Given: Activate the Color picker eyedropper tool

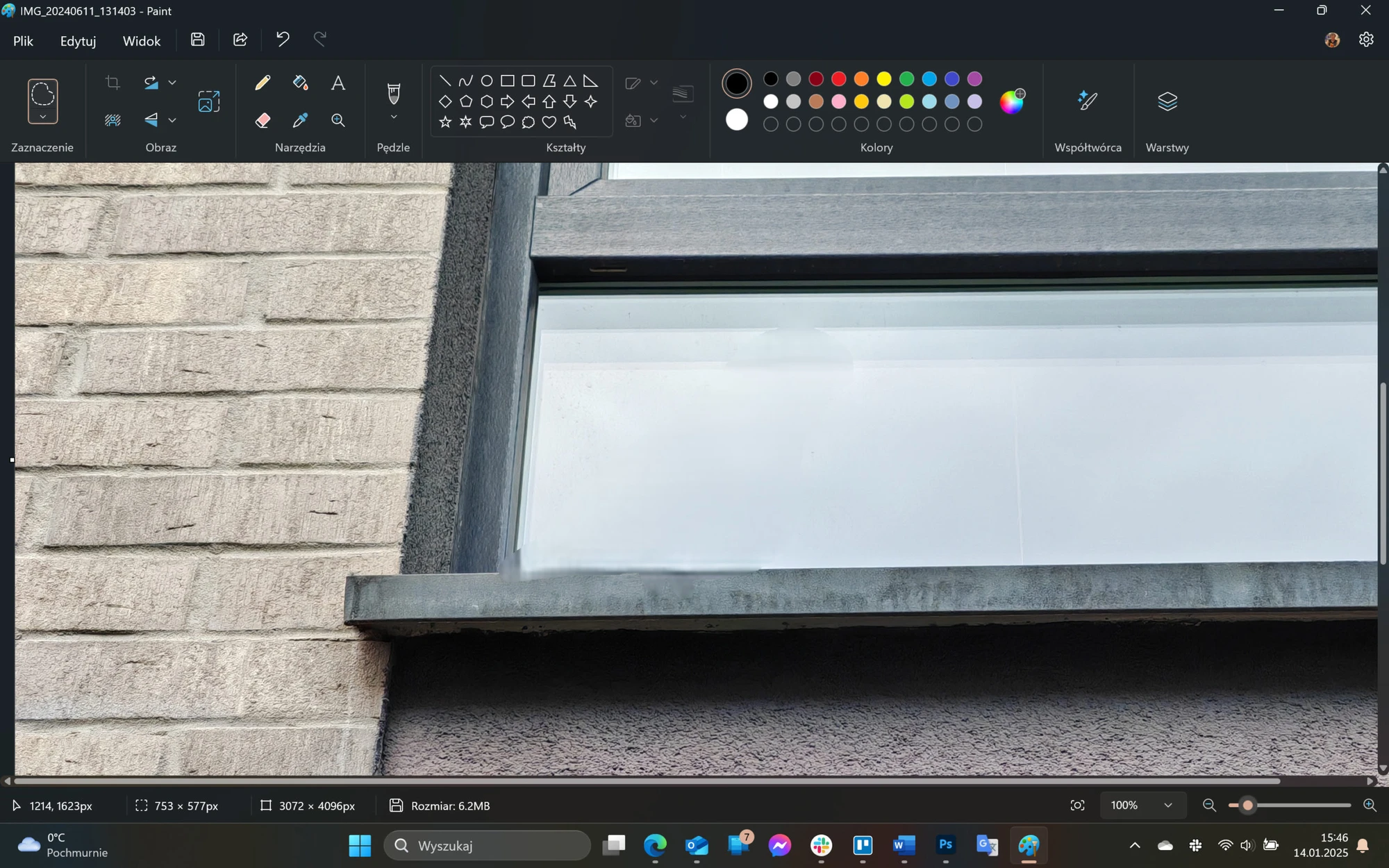Looking at the screenshot, I should [300, 120].
